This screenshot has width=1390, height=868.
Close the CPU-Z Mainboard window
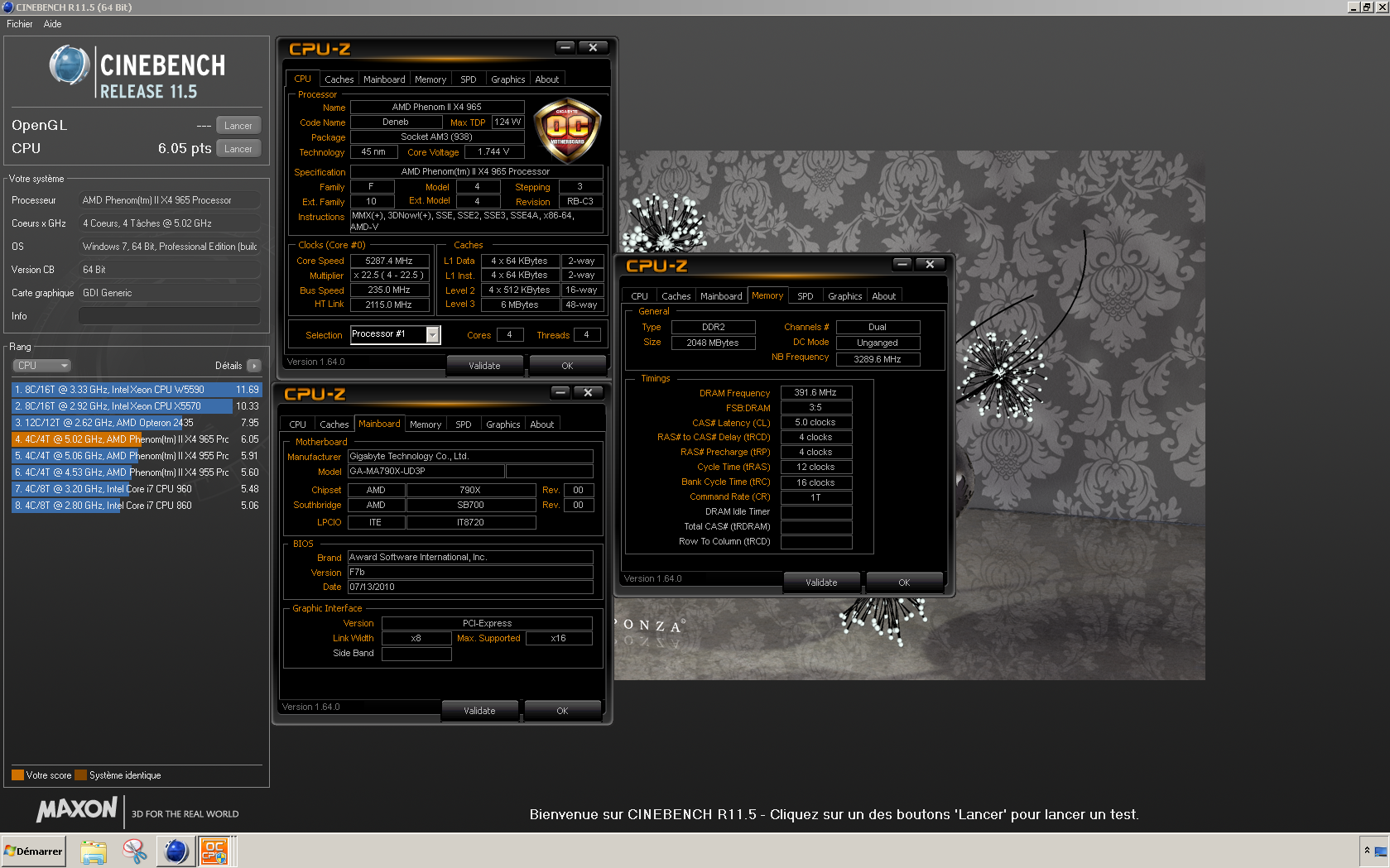588,392
